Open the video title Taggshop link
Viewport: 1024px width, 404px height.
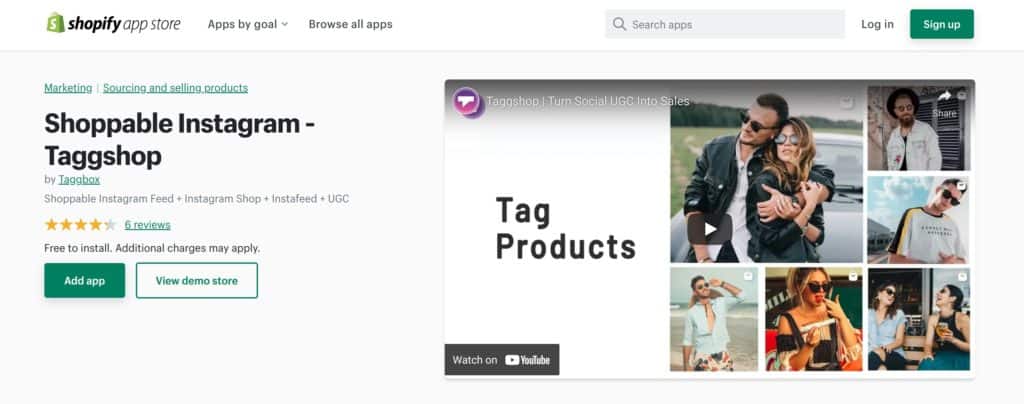click(x=588, y=101)
